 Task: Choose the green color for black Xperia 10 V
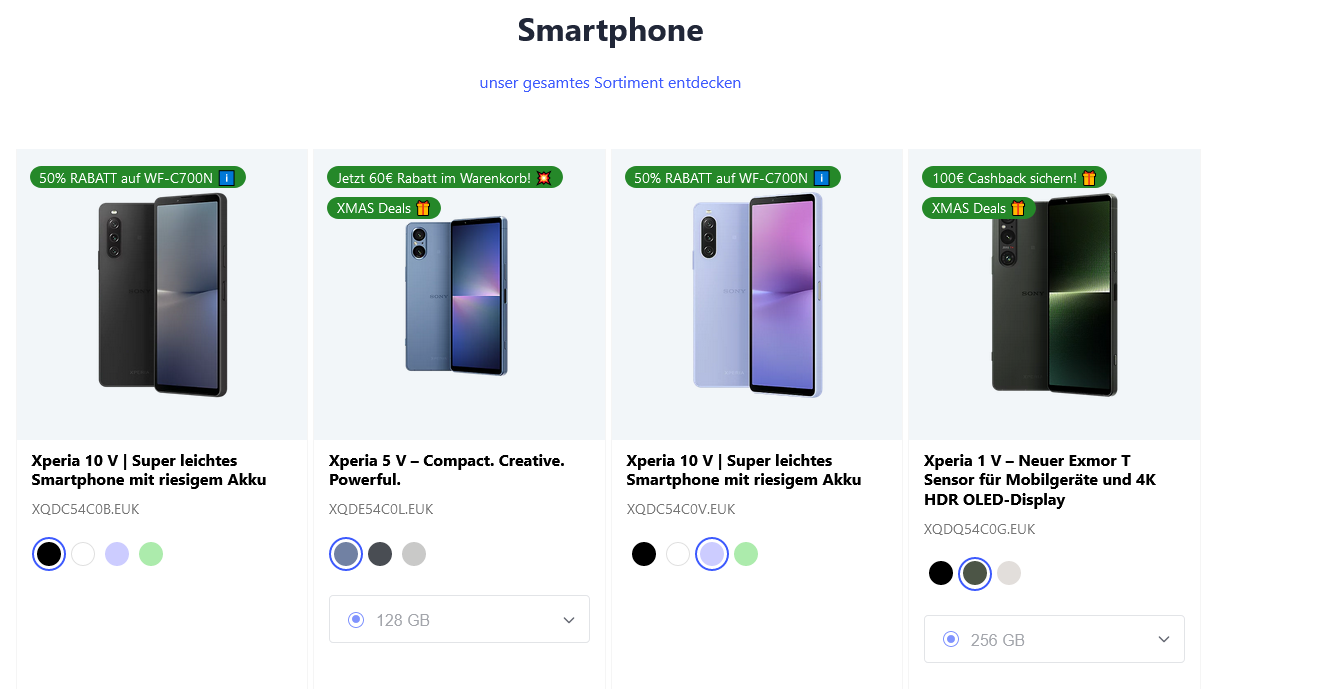[x=151, y=554]
